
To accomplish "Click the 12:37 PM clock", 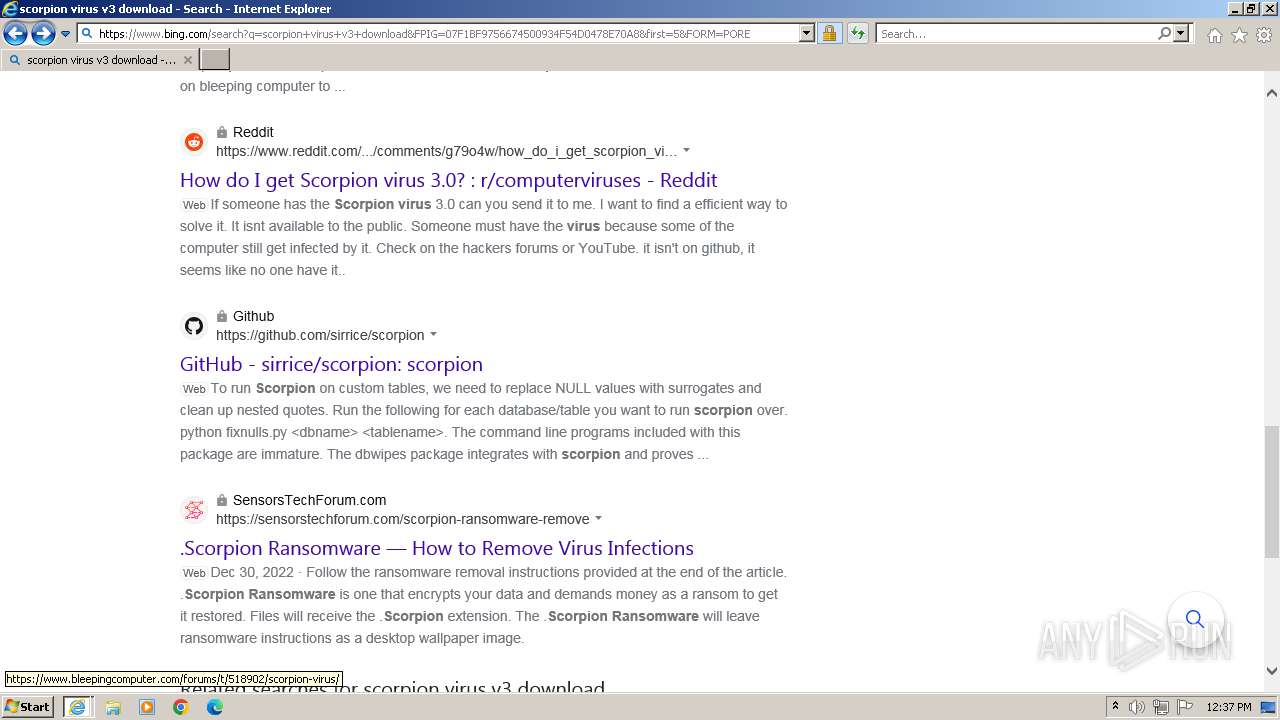I will tap(1229, 707).
